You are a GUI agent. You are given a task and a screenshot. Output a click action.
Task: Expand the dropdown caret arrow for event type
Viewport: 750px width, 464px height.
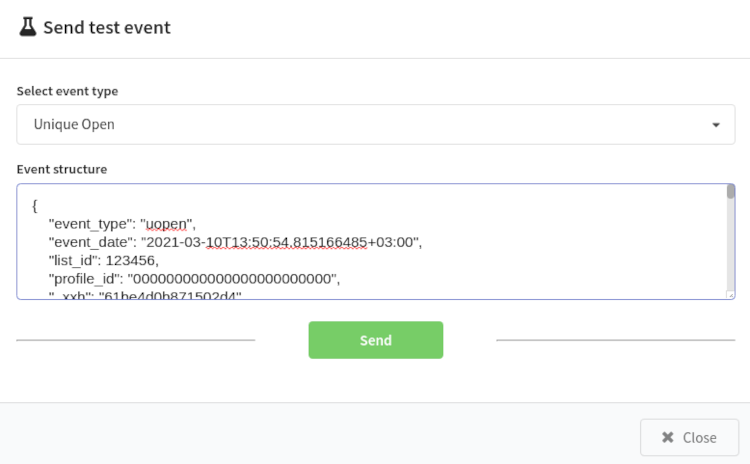pos(716,125)
